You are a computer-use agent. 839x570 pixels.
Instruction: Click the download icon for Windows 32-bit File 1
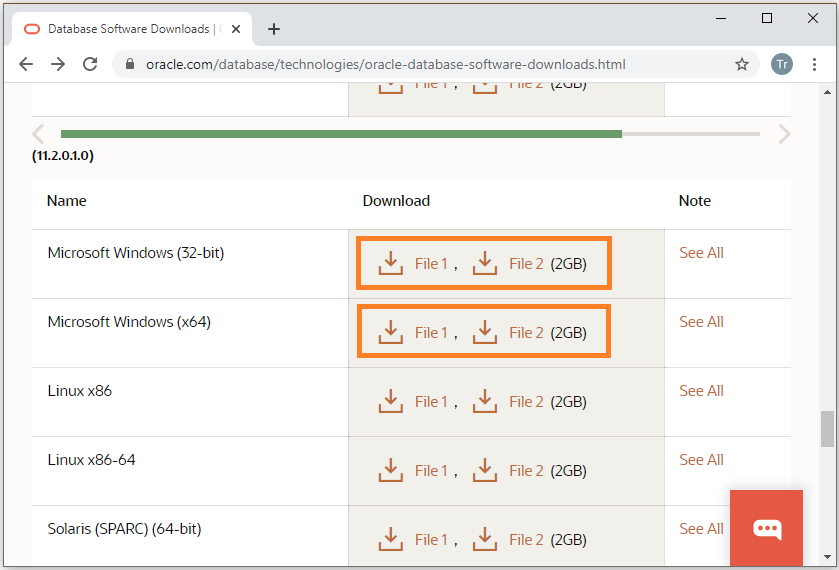[x=391, y=263]
